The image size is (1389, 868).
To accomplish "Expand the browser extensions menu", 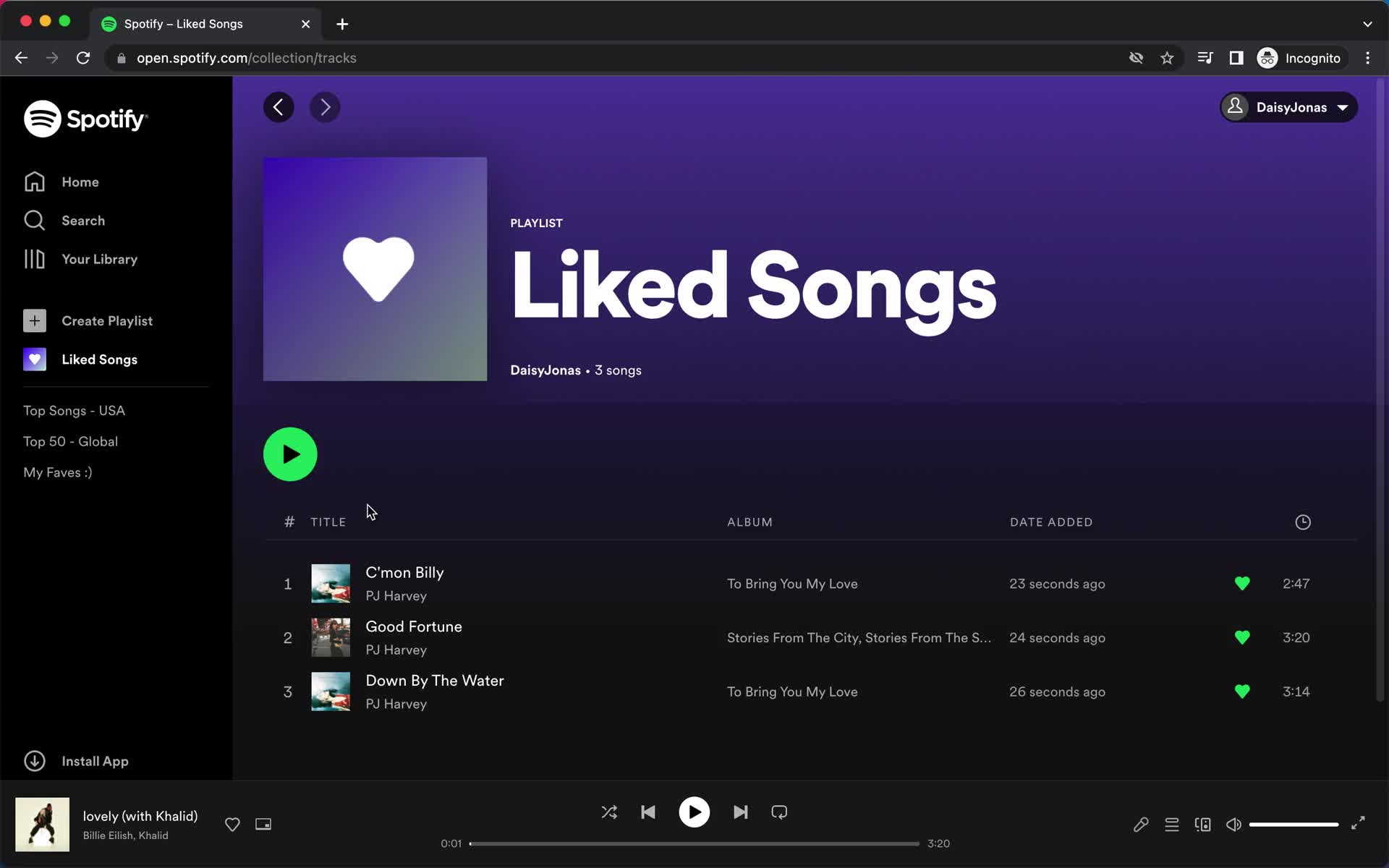I will point(1238,58).
